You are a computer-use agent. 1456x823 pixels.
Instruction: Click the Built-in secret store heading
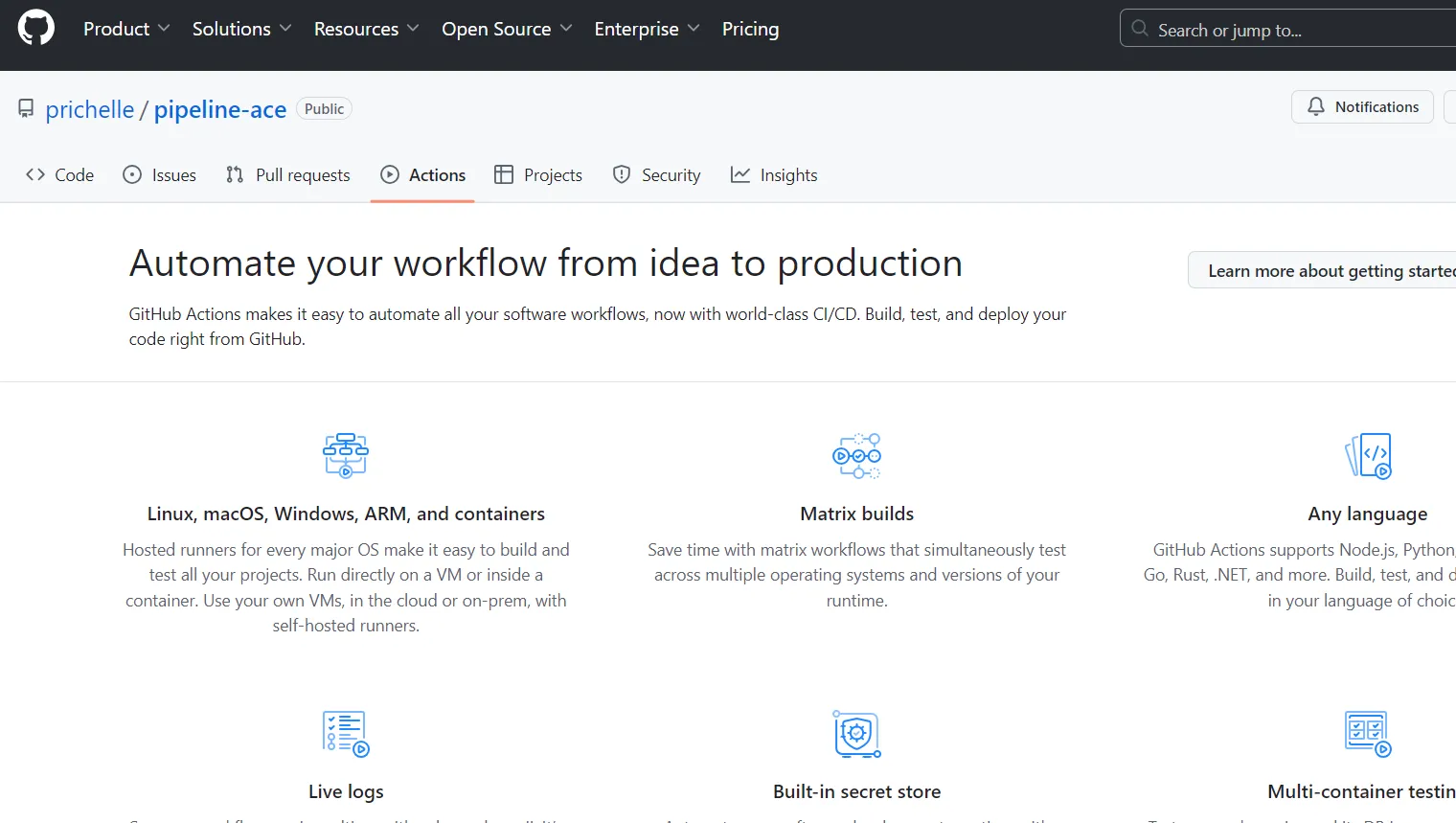tap(857, 791)
